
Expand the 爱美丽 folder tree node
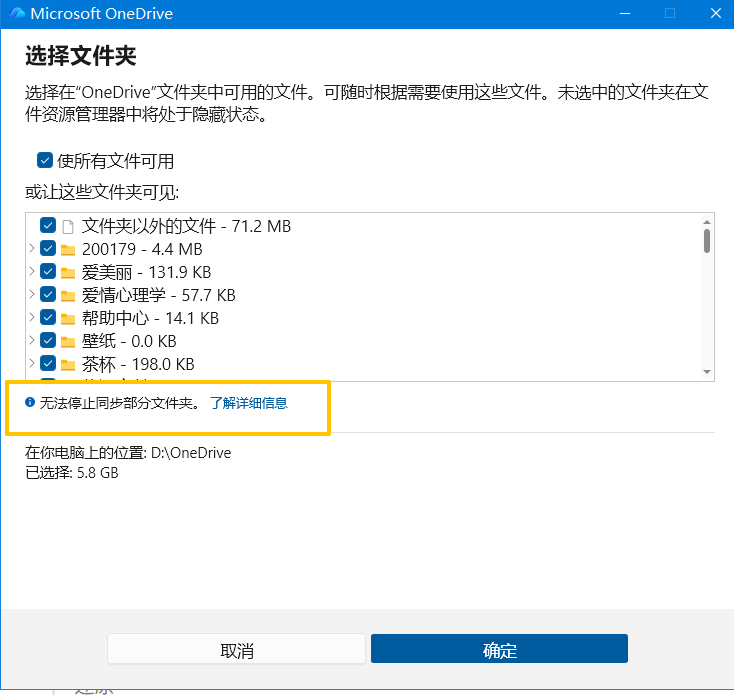click(x=32, y=271)
